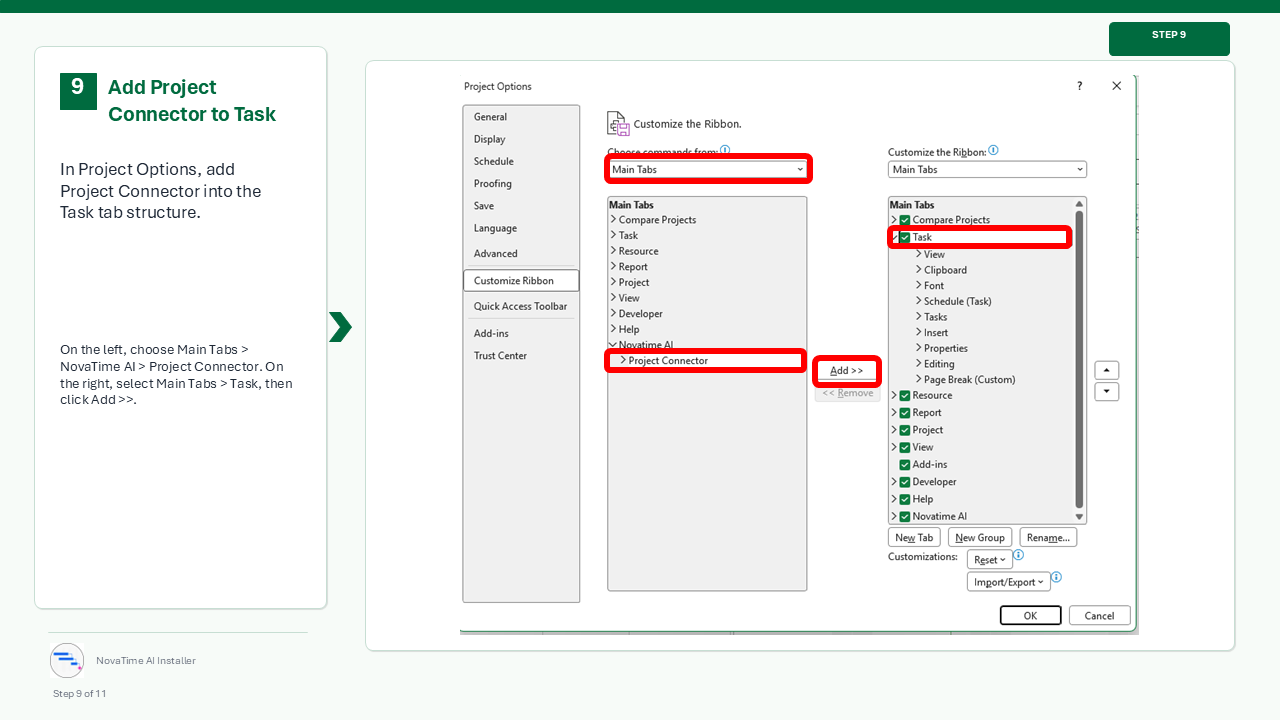
Task: Click the NovaTime AI Installer logo
Action: (67, 660)
